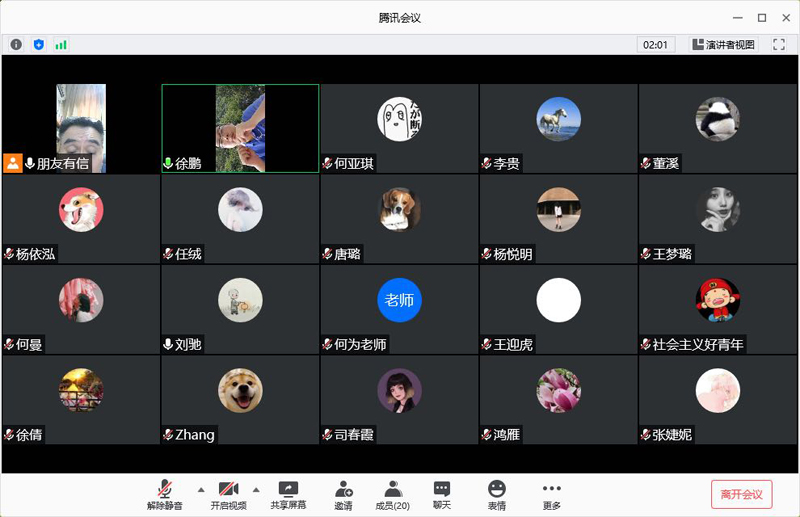800x517 pixels.
Task: Select 徐鹏's video tile
Action: pyautogui.click(x=240, y=128)
